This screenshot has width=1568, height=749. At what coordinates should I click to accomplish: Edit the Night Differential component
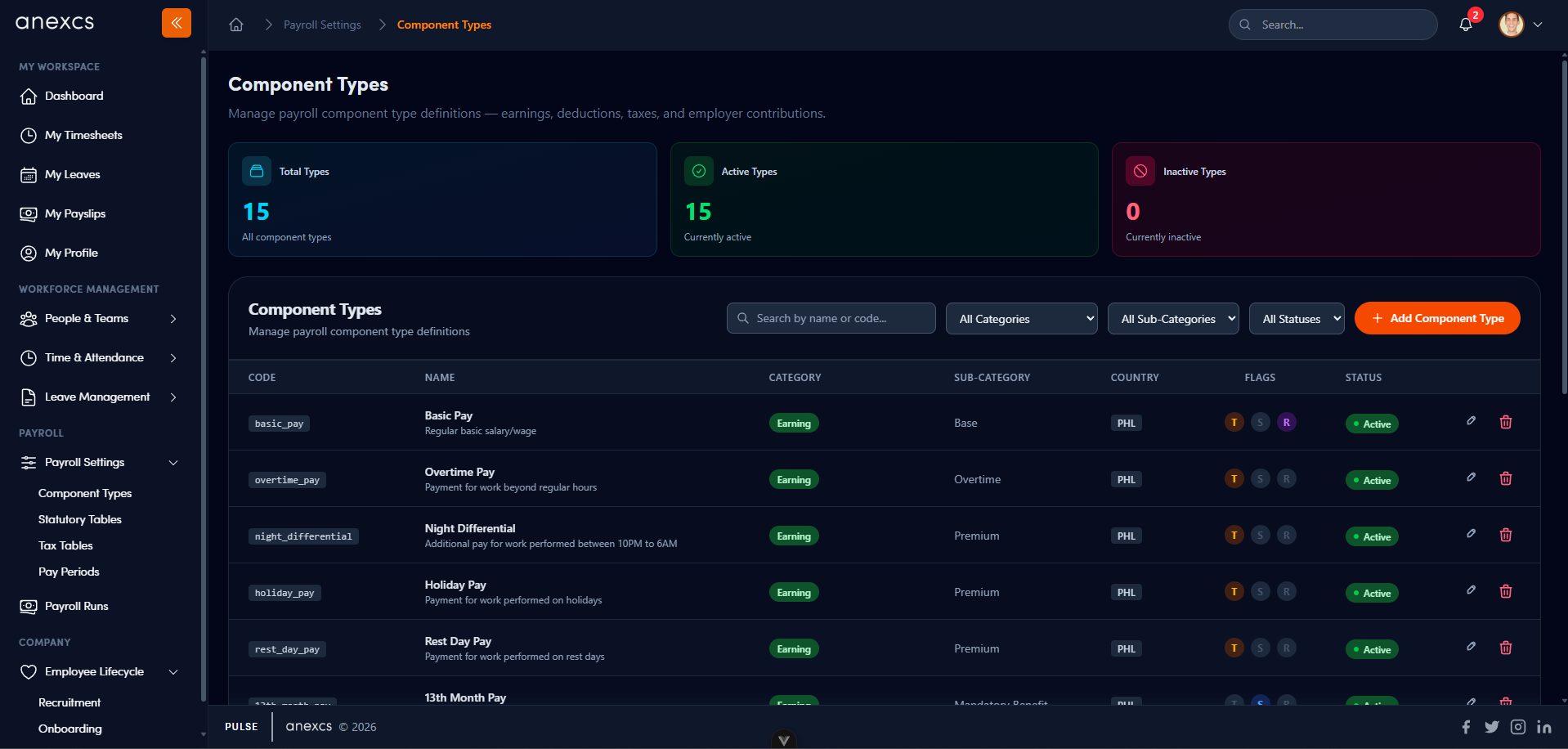point(1471,533)
